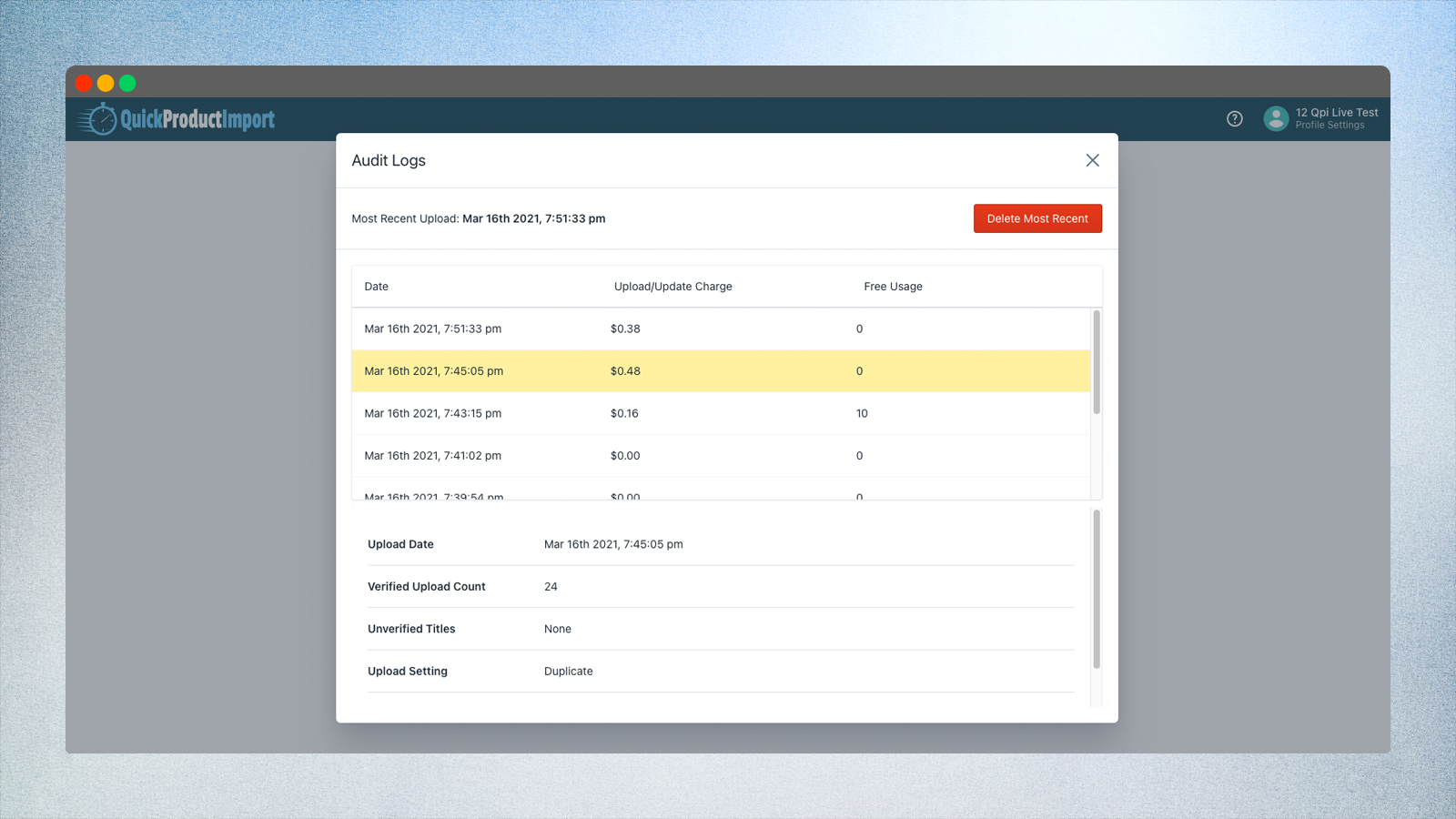Select the 7:41:02 pm log row
Screen dimensions: 1456x819
click(721, 456)
